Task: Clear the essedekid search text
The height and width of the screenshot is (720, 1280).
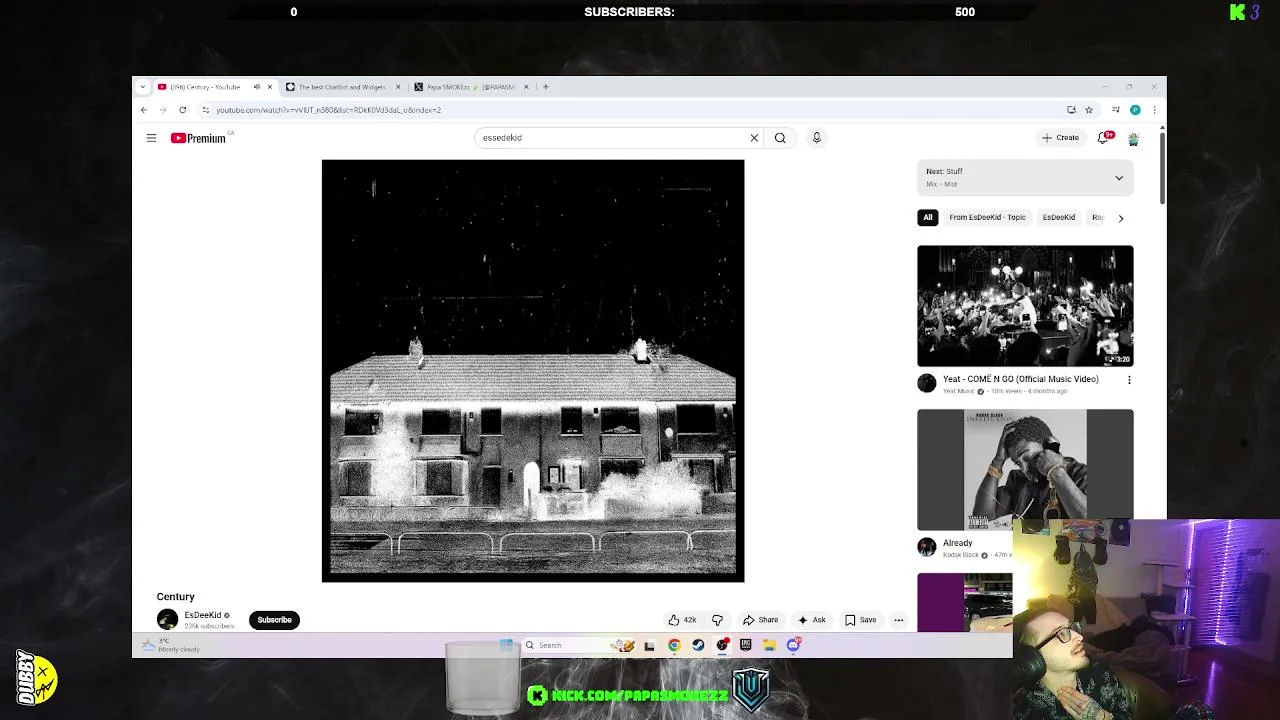Action: pos(754,138)
